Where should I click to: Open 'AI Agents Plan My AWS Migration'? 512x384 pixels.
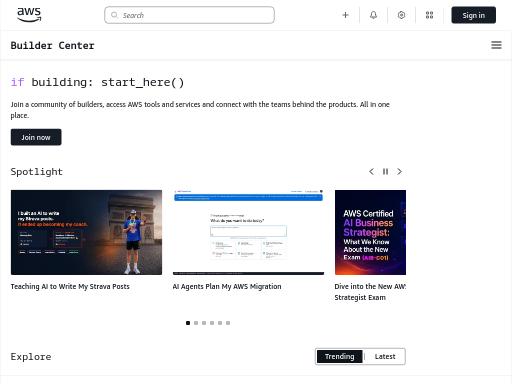[227, 286]
